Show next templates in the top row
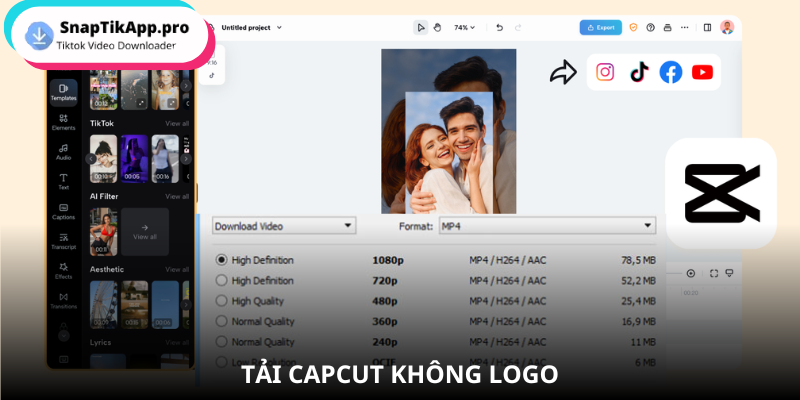Screen dimensions: 800x400 point(186,86)
